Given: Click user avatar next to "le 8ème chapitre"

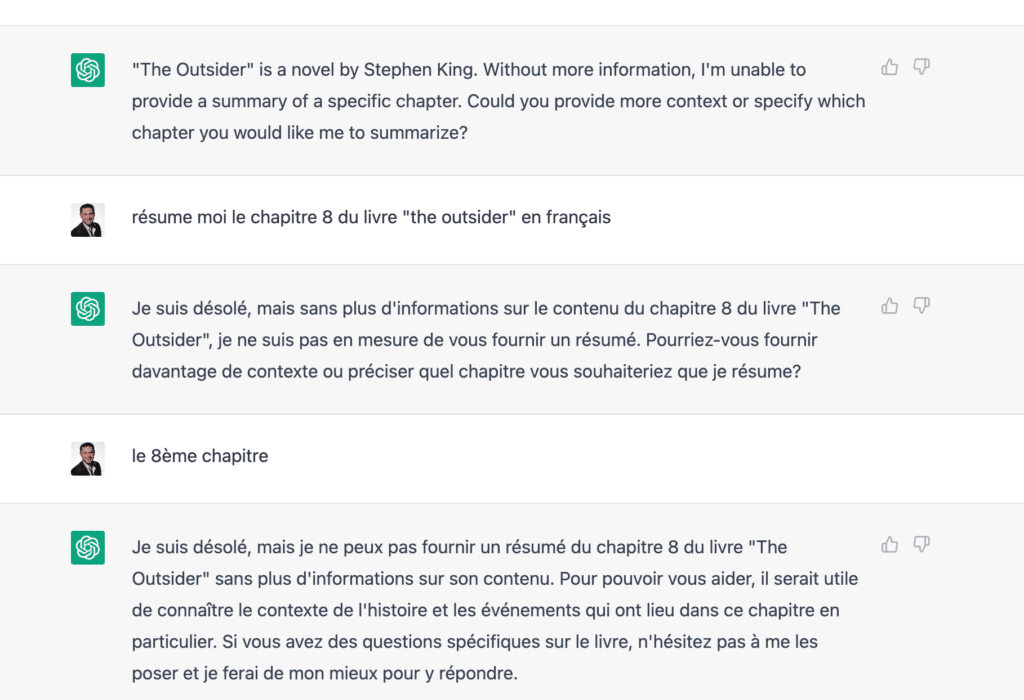Looking at the screenshot, I should pyautogui.click(x=87, y=458).
